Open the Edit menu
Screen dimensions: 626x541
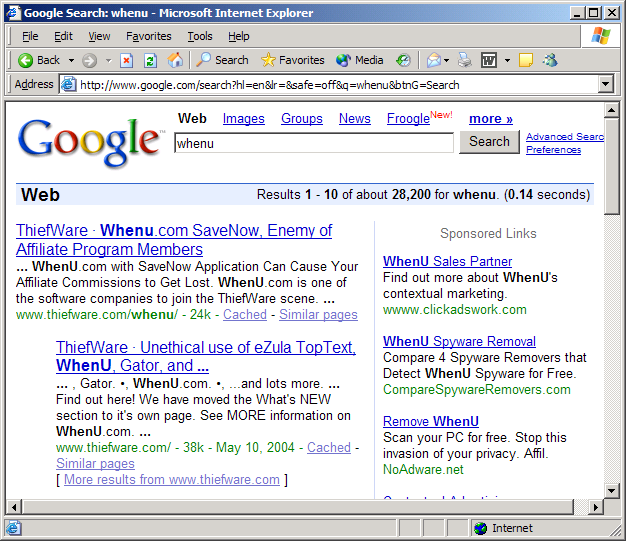pos(63,36)
